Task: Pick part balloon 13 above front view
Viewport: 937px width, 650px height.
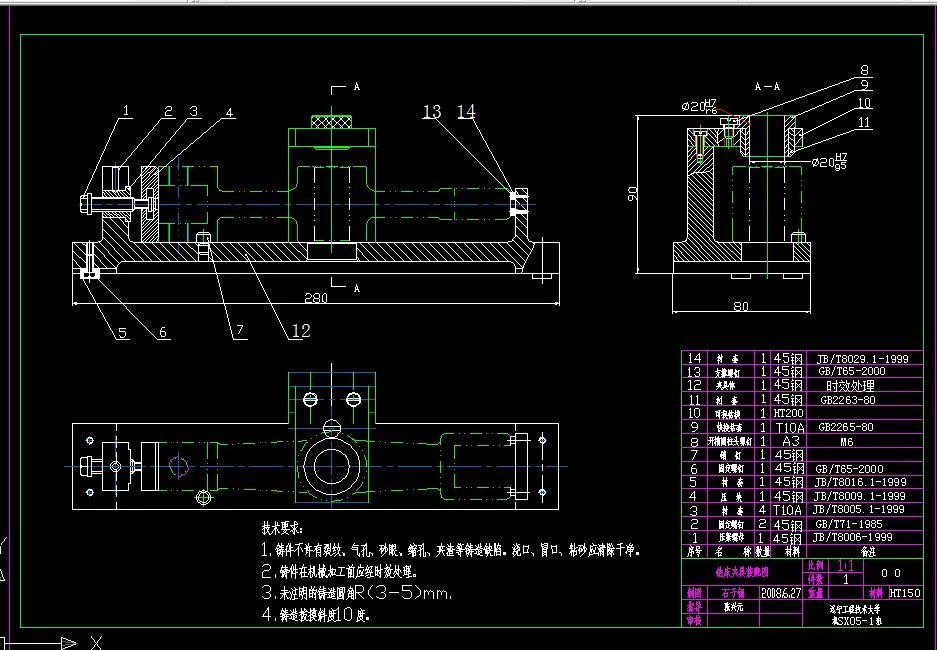Action: (x=432, y=112)
